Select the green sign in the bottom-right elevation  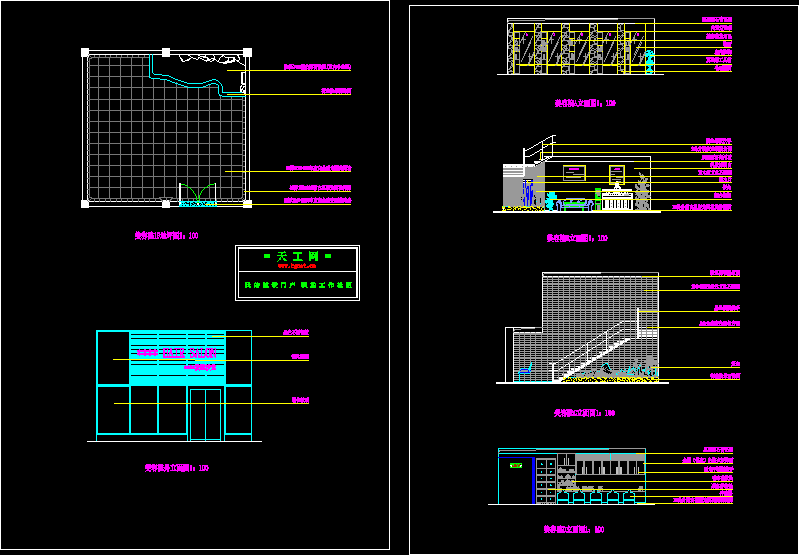[516, 465]
